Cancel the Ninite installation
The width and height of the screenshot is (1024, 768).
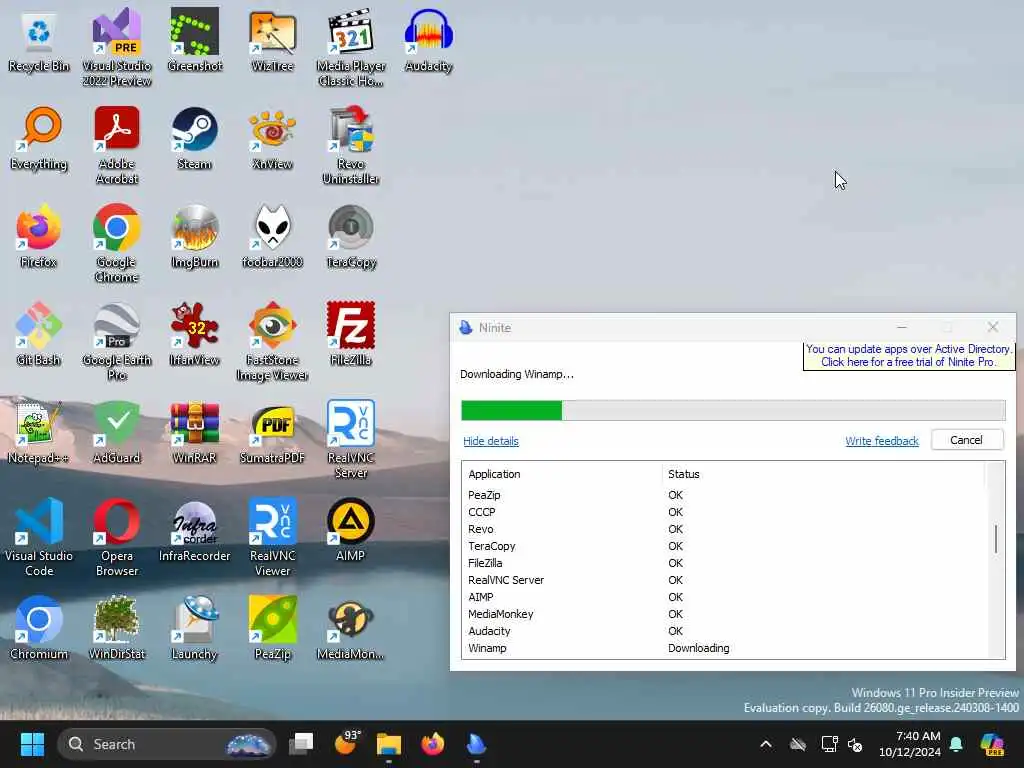point(967,440)
